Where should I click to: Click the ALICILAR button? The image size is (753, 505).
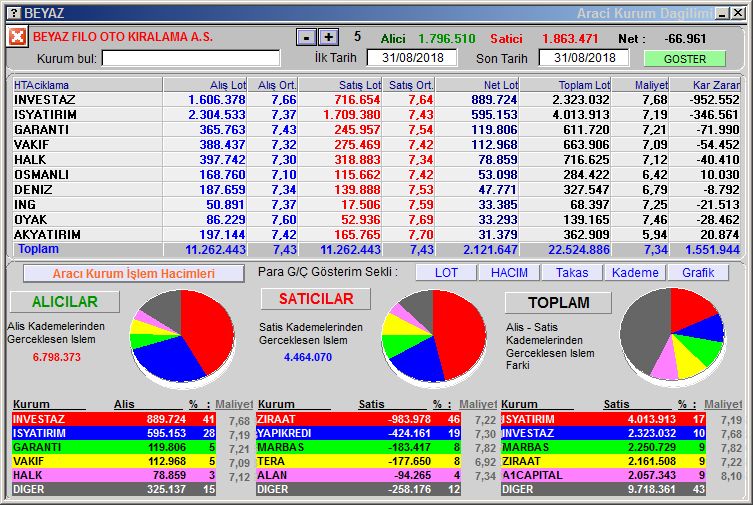point(65,302)
